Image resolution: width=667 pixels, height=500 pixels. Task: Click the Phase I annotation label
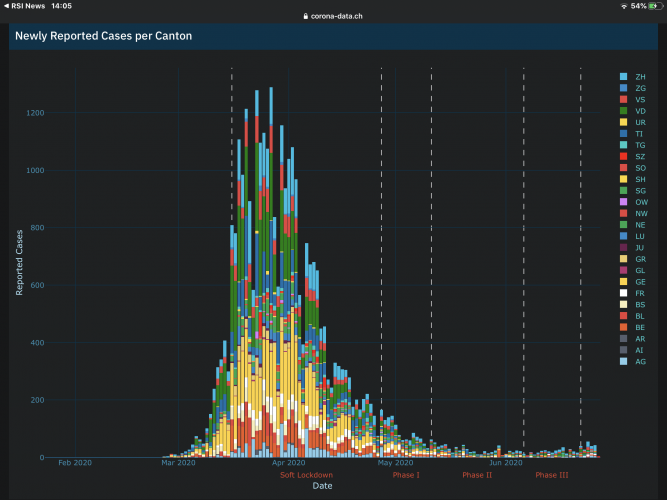(x=406, y=475)
